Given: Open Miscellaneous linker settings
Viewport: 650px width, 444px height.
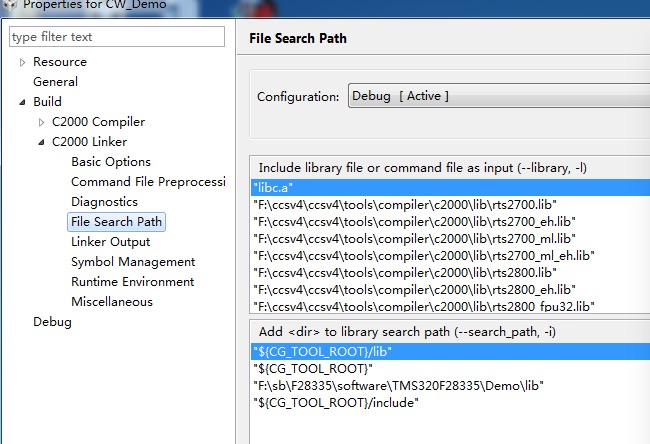Looking at the screenshot, I should tap(112, 302).
